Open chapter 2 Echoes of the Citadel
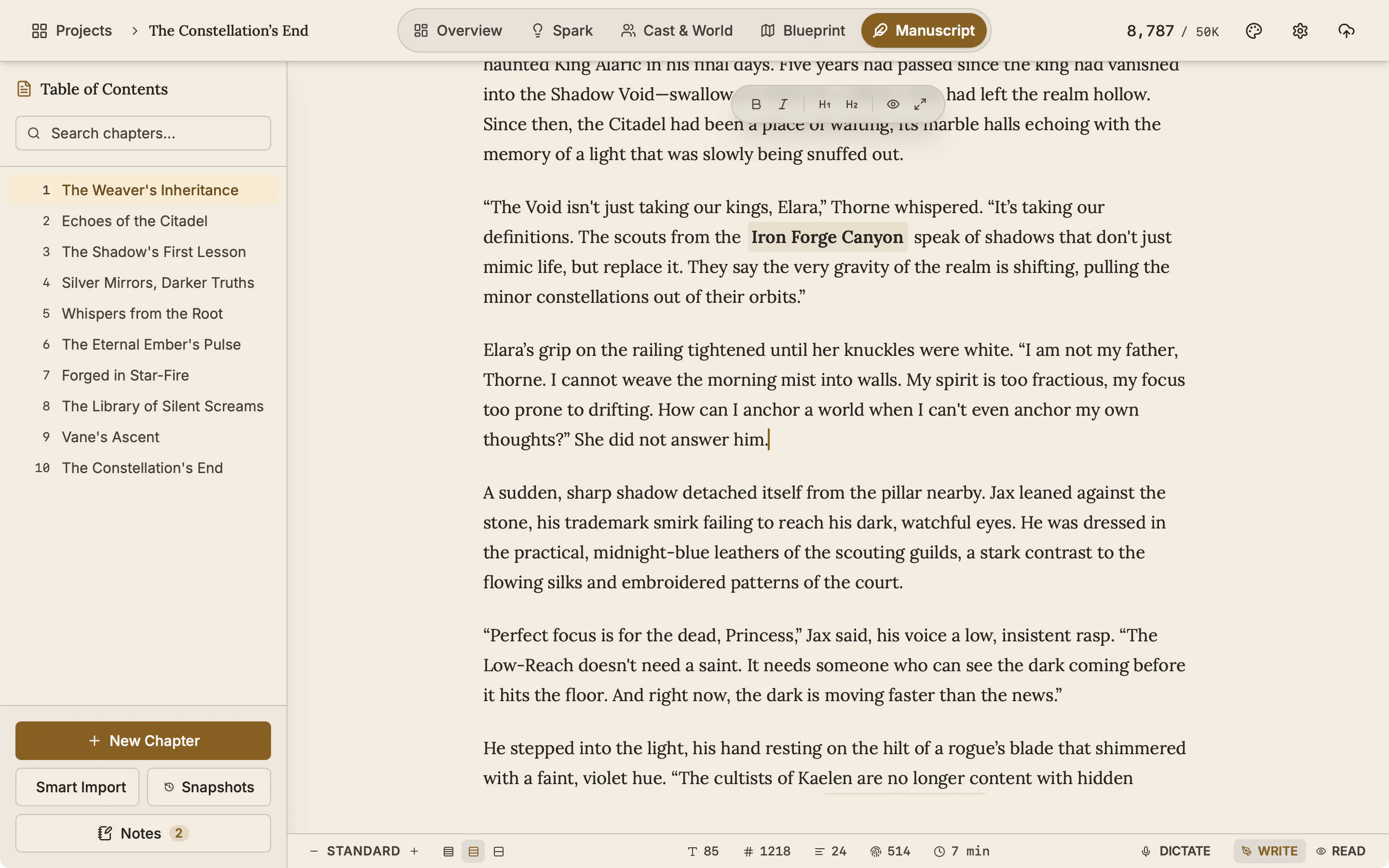Viewport: 1389px width, 868px height. pyautogui.click(x=143, y=221)
